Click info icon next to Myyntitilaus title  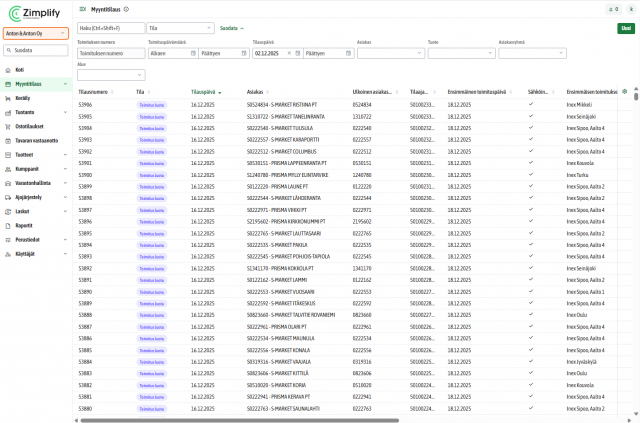[x=126, y=8]
